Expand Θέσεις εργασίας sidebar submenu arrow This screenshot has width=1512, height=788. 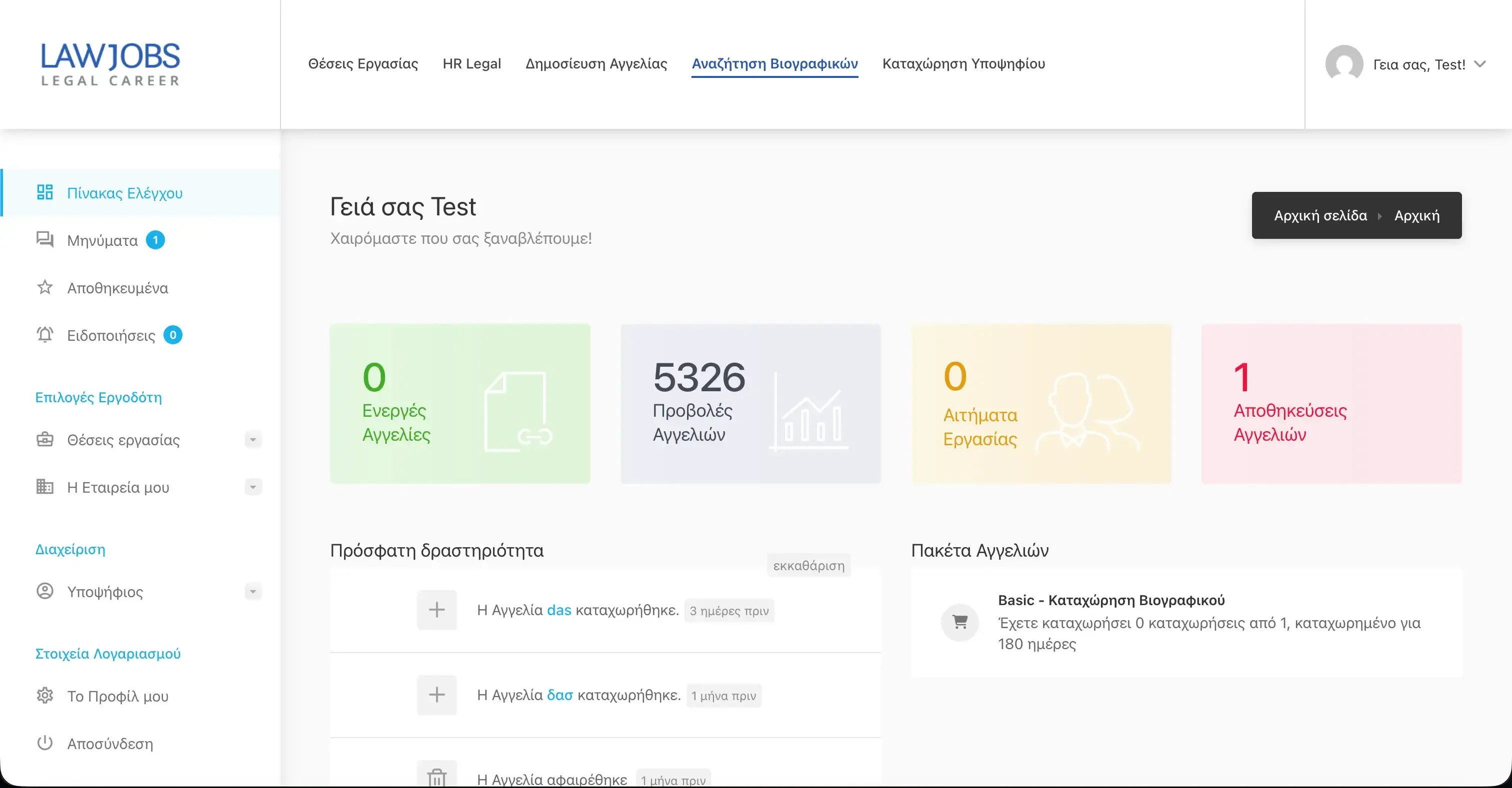(x=253, y=440)
